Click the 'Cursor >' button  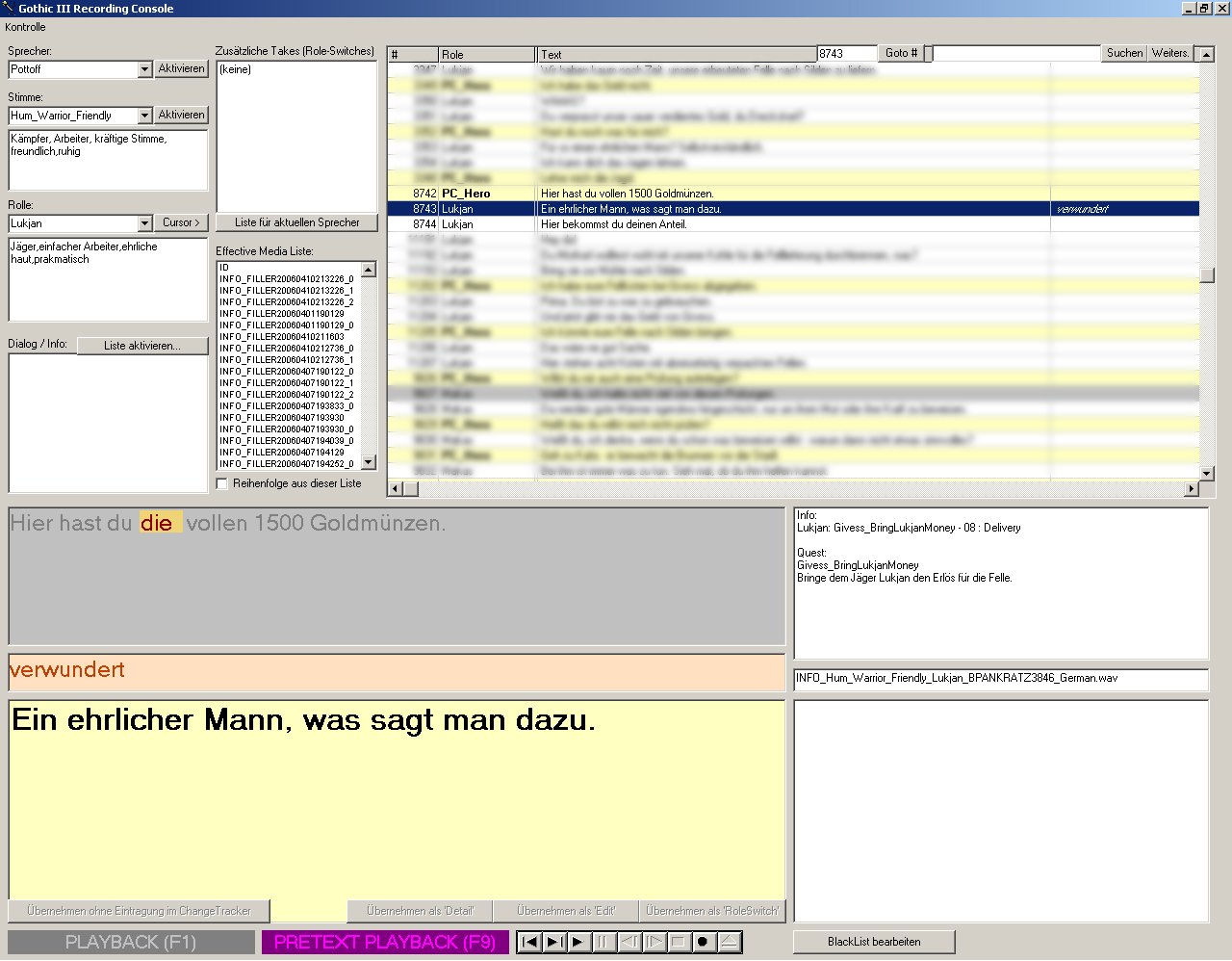coord(182,222)
